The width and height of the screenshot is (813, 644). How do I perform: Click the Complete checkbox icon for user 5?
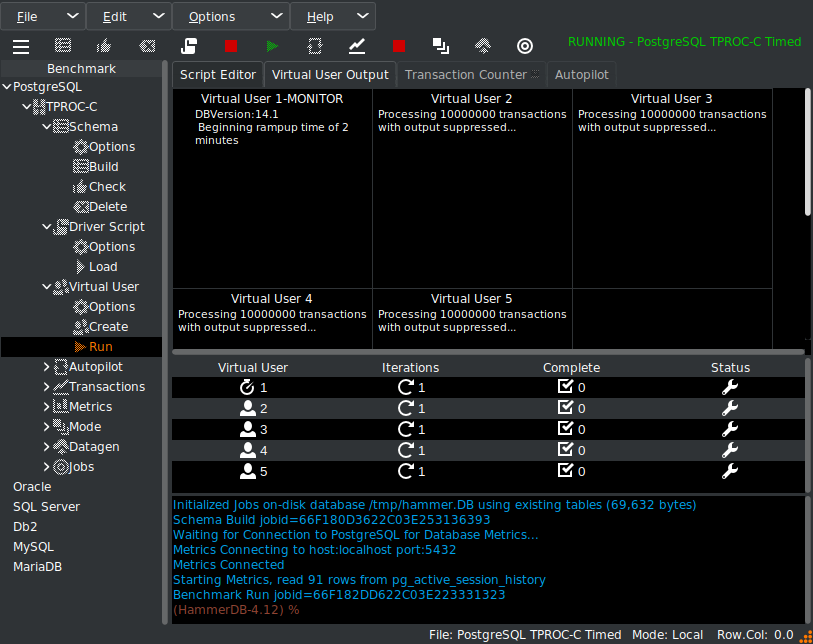point(565,471)
